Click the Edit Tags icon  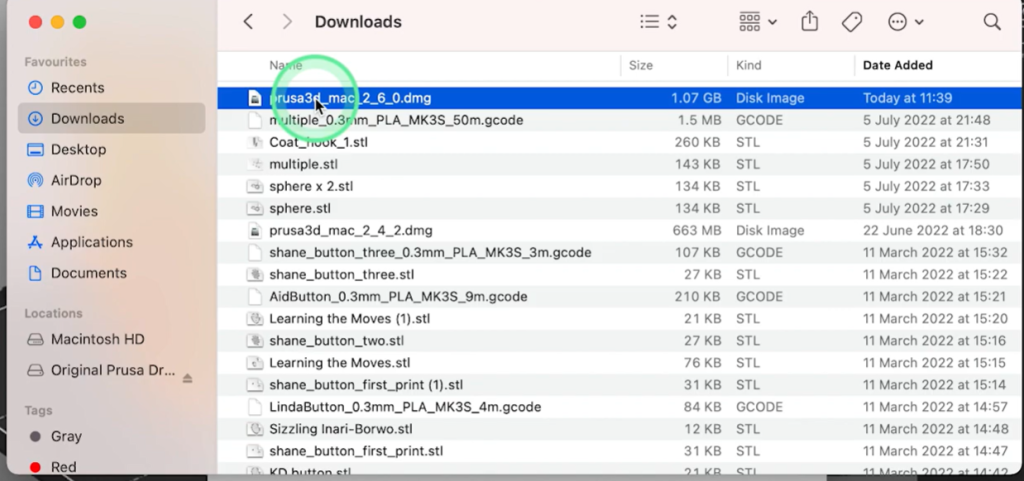pyautogui.click(x=852, y=22)
